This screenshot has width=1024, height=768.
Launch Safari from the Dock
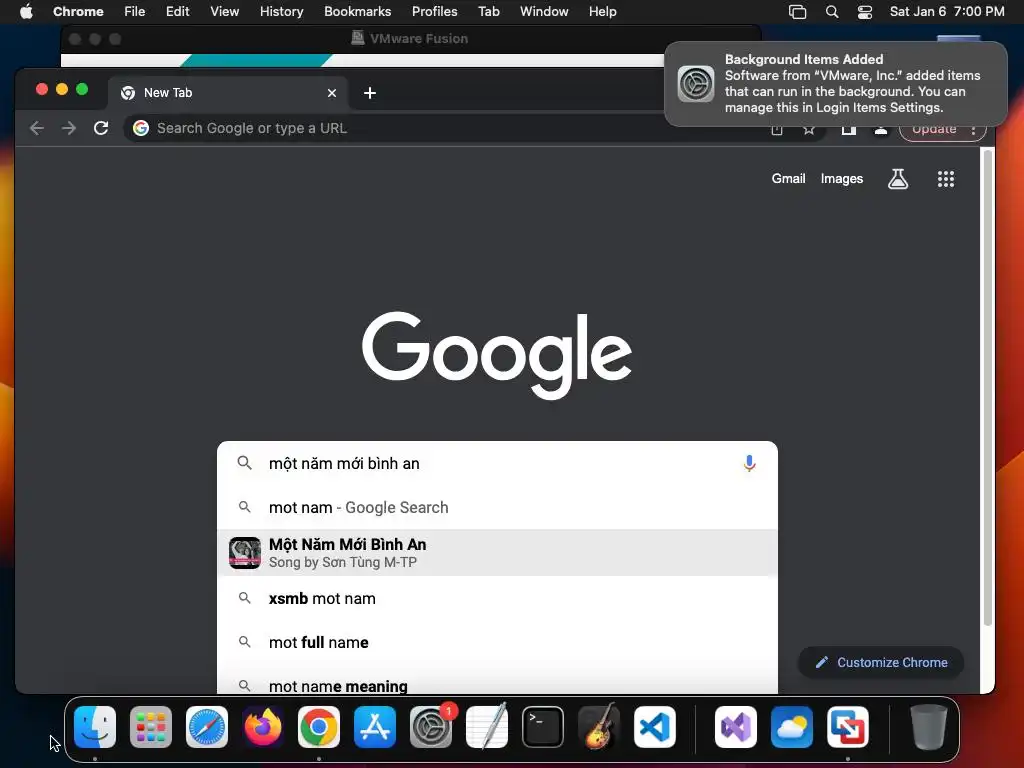(x=207, y=727)
